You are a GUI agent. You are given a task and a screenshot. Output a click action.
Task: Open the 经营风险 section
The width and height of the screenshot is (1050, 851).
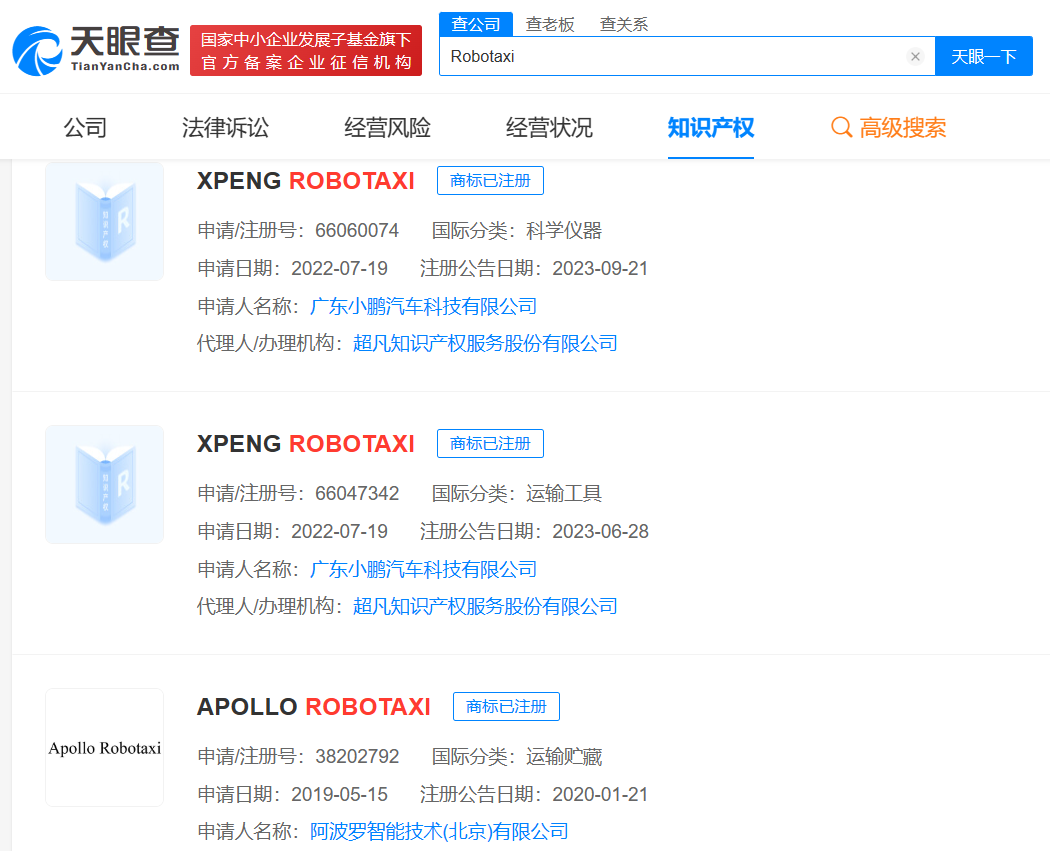pyautogui.click(x=387, y=127)
